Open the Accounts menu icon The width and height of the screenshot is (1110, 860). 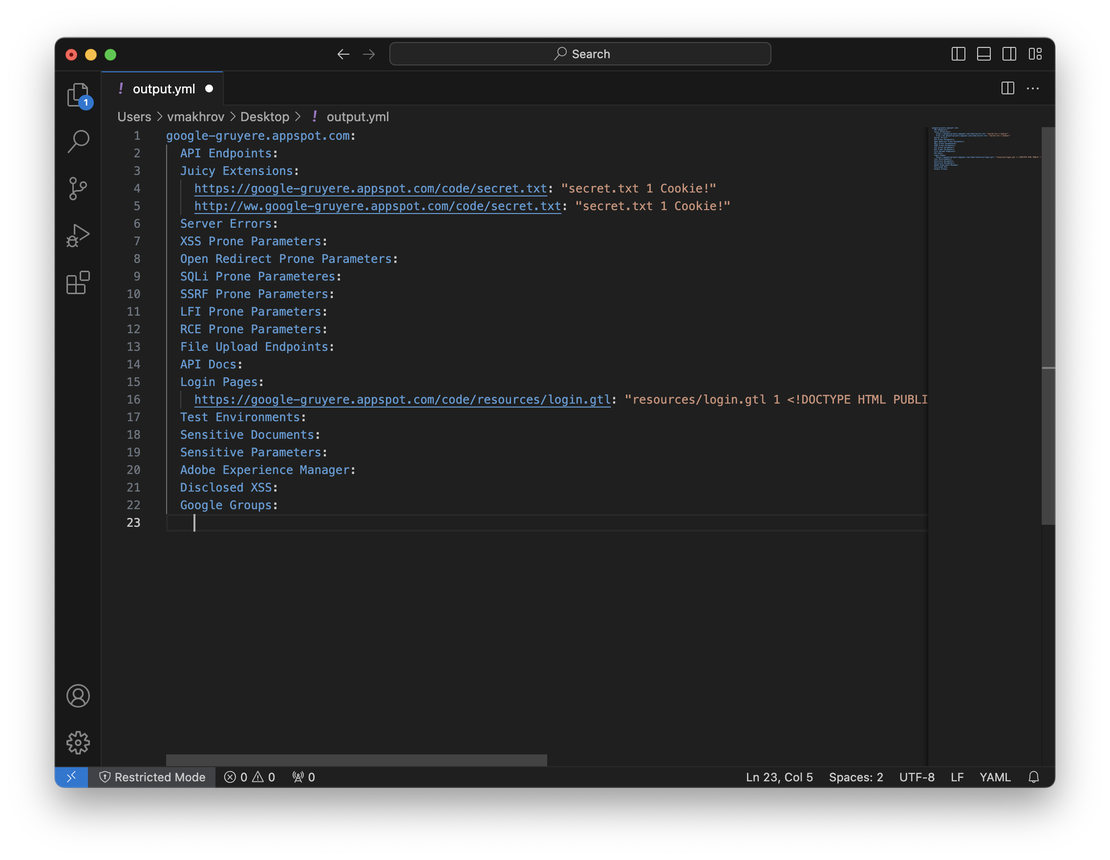click(78, 696)
